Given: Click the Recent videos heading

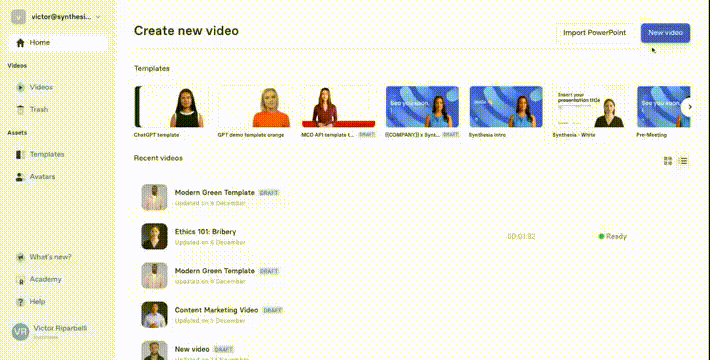Looking at the screenshot, I should click(158, 158).
